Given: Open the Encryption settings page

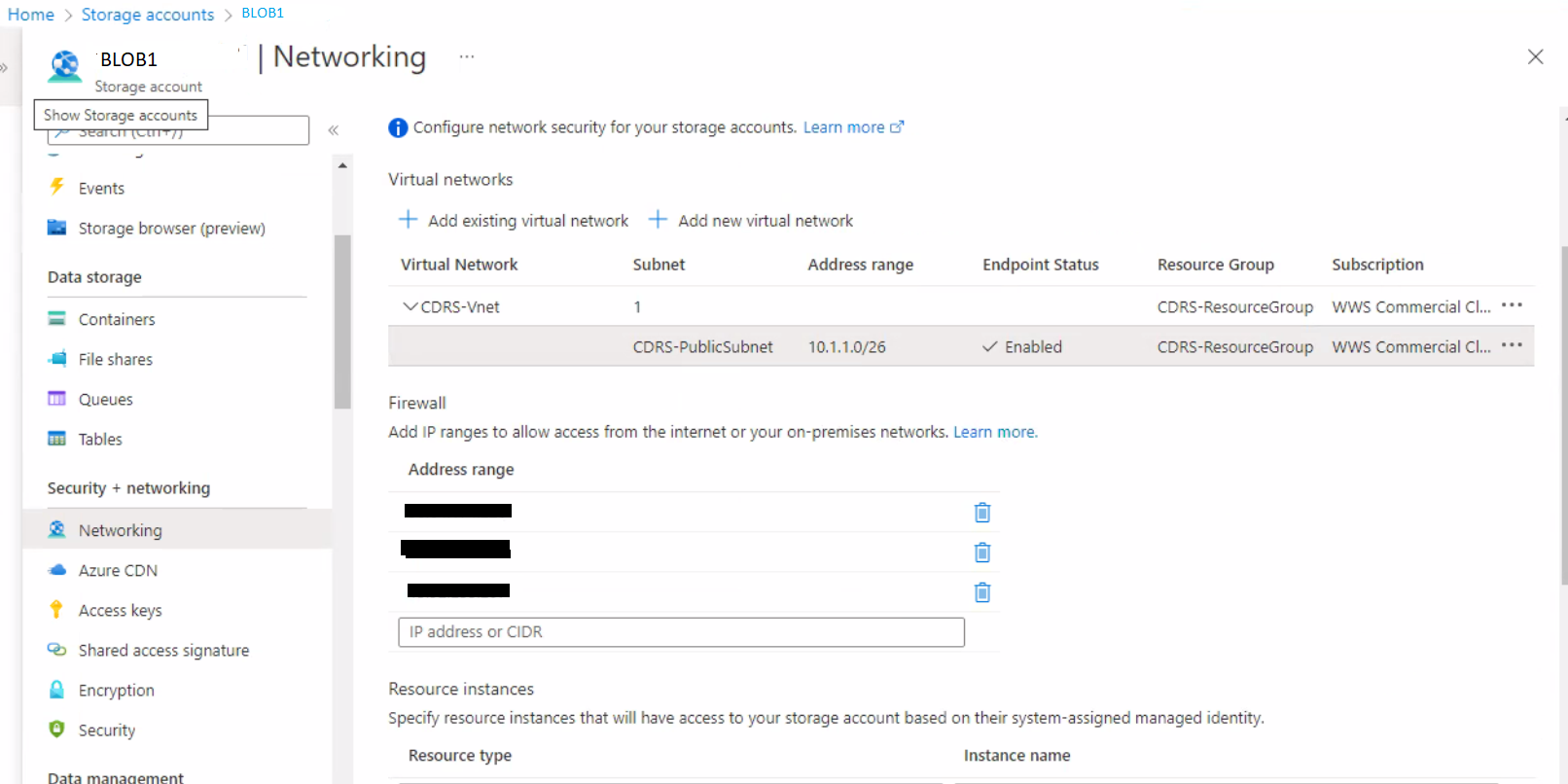Looking at the screenshot, I should click(116, 691).
